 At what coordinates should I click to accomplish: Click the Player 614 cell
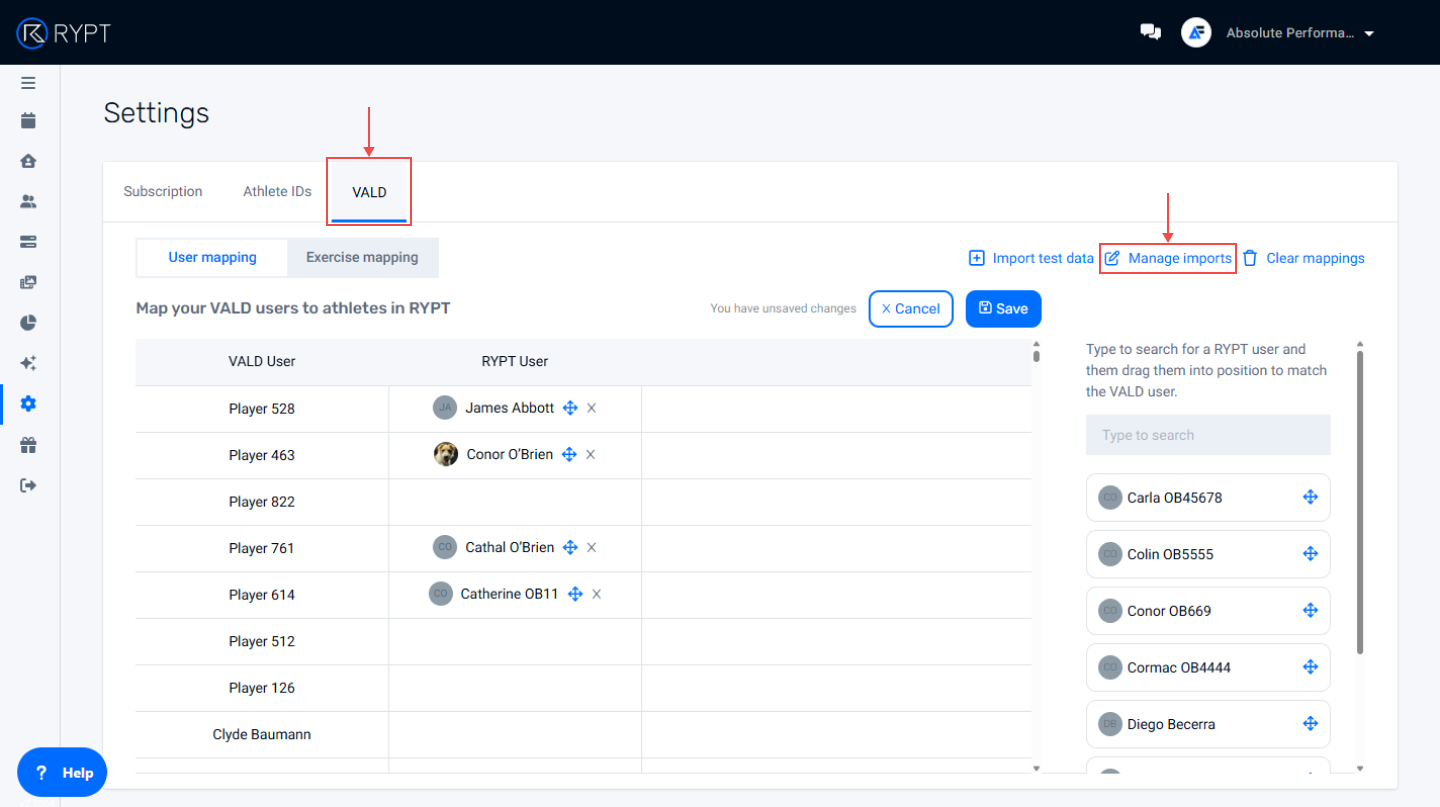pyautogui.click(x=262, y=595)
